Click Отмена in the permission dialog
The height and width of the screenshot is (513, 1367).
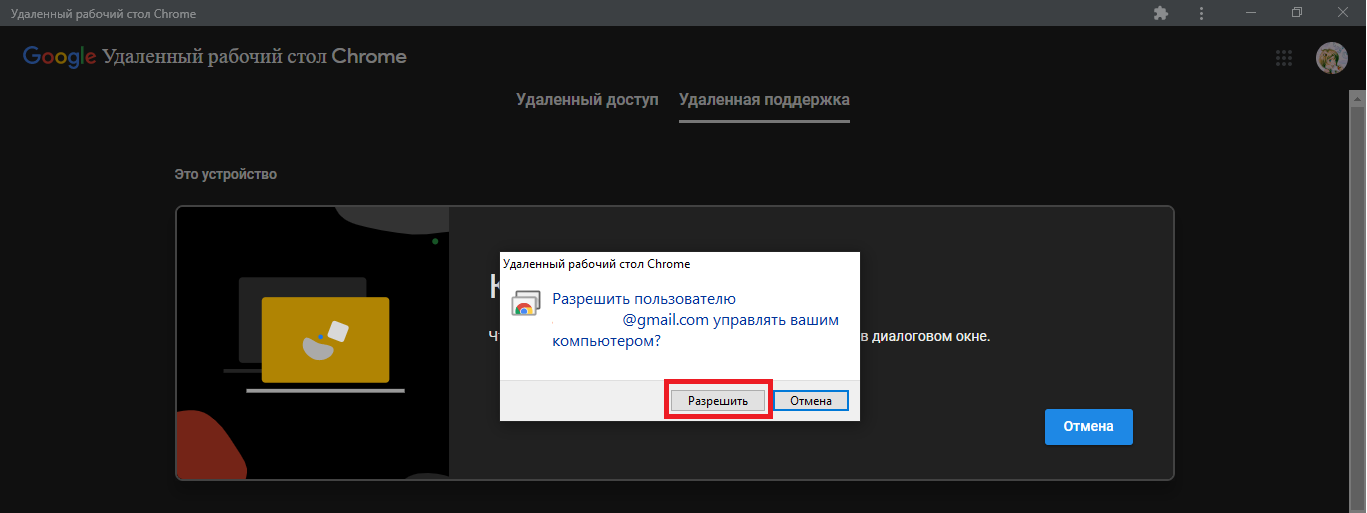811,401
